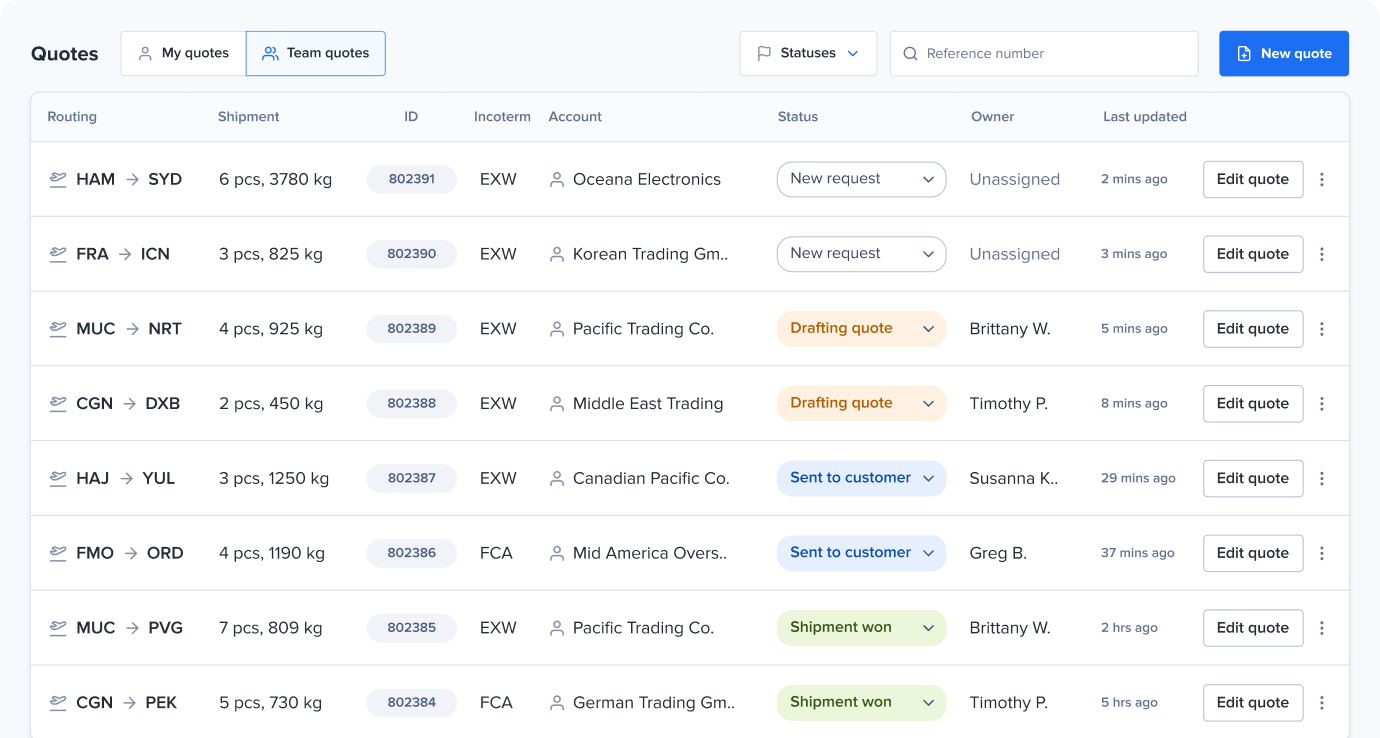Click quote ID badge 802388
The width and height of the screenshot is (1380, 738).
[412, 404]
